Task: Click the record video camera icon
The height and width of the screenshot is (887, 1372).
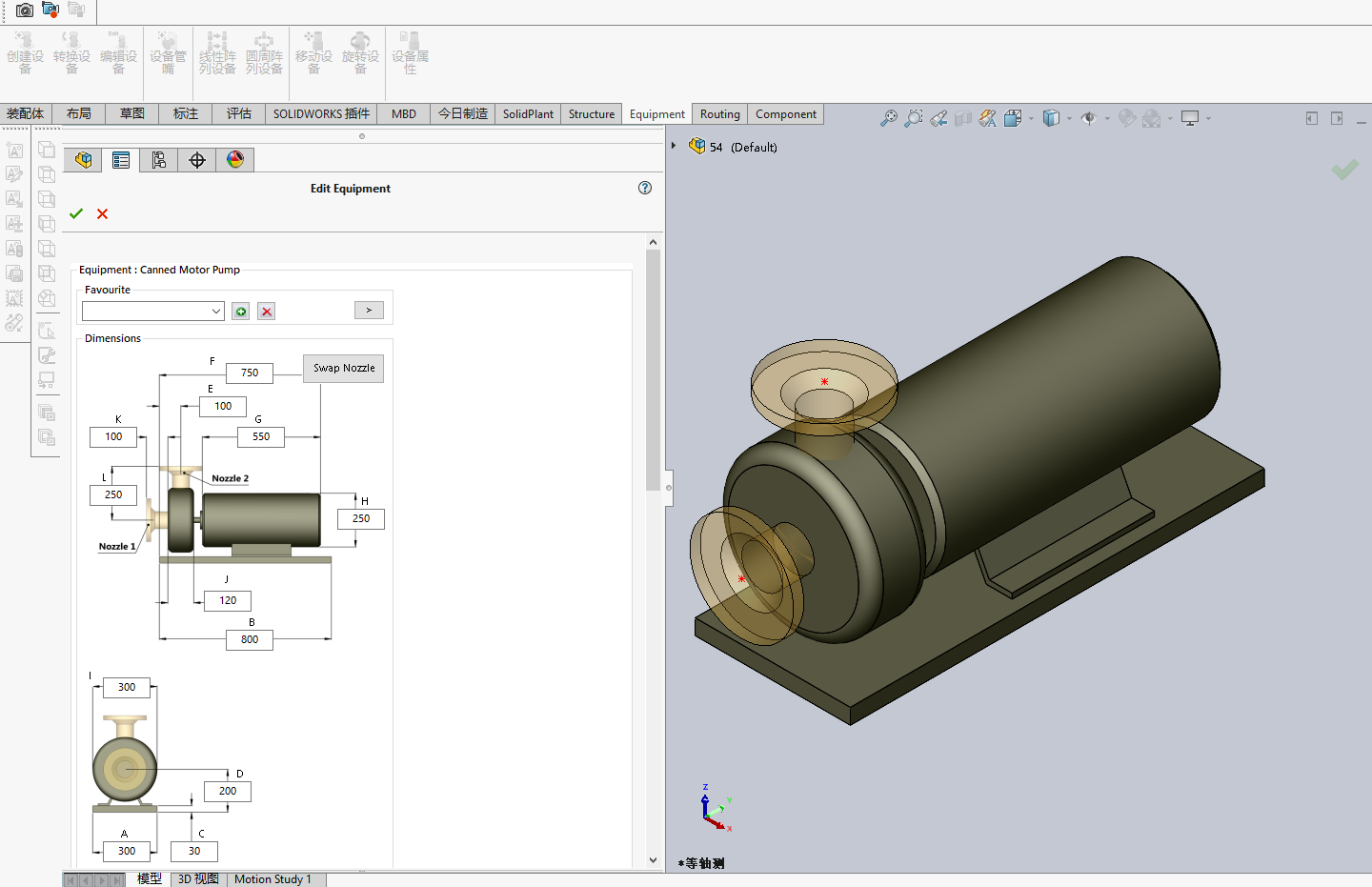Action: 50,10
